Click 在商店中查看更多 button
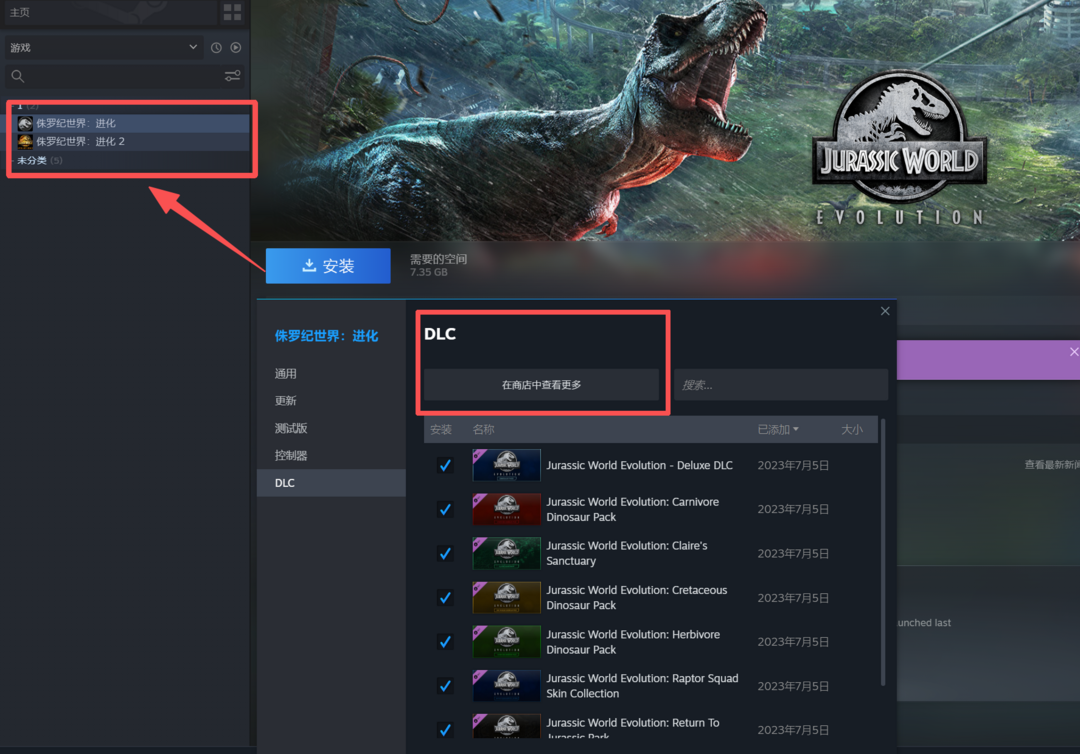The height and width of the screenshot is (754, 1080). [x=541, y=385]
